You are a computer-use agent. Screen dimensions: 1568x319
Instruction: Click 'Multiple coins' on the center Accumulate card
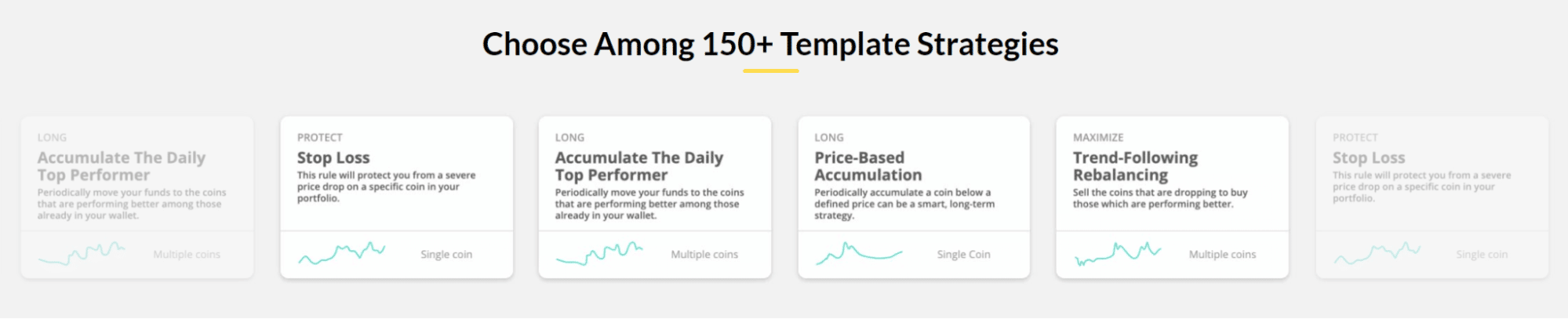coord(704,254)
